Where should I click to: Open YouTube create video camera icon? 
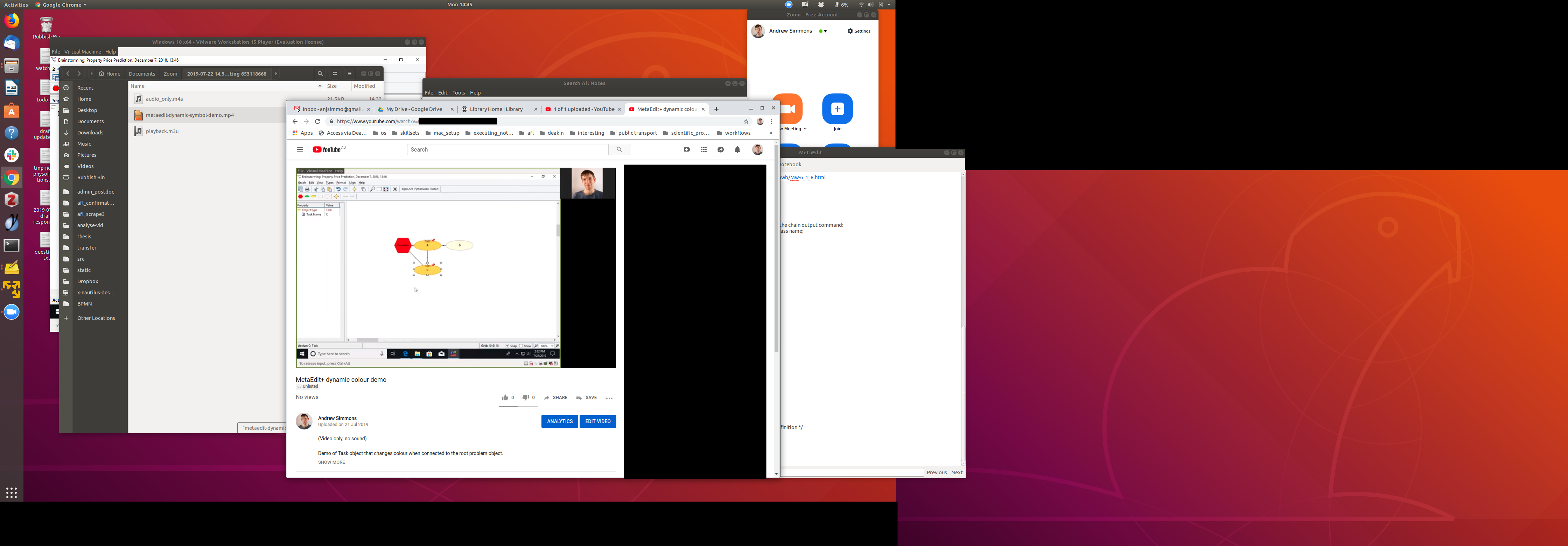tap(687, 150)
